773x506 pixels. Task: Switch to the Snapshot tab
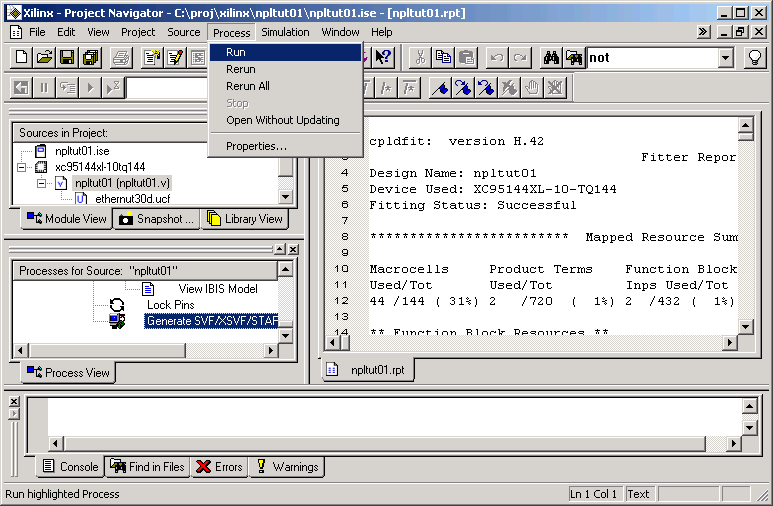pyautogui.click(x=157, y=218)
